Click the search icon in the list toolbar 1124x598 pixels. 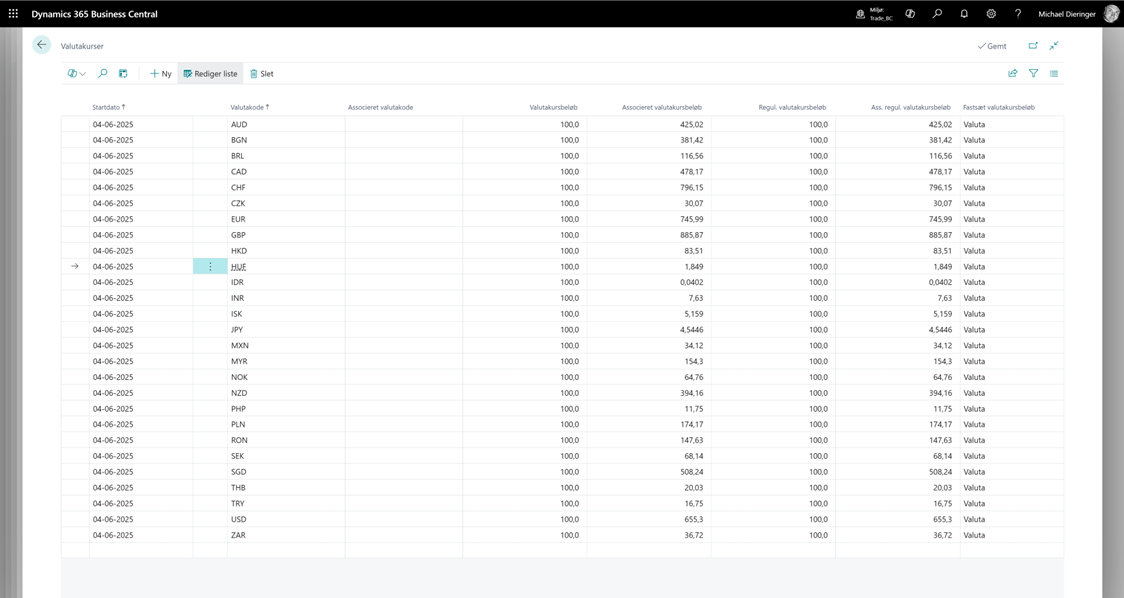coord(102,74)
